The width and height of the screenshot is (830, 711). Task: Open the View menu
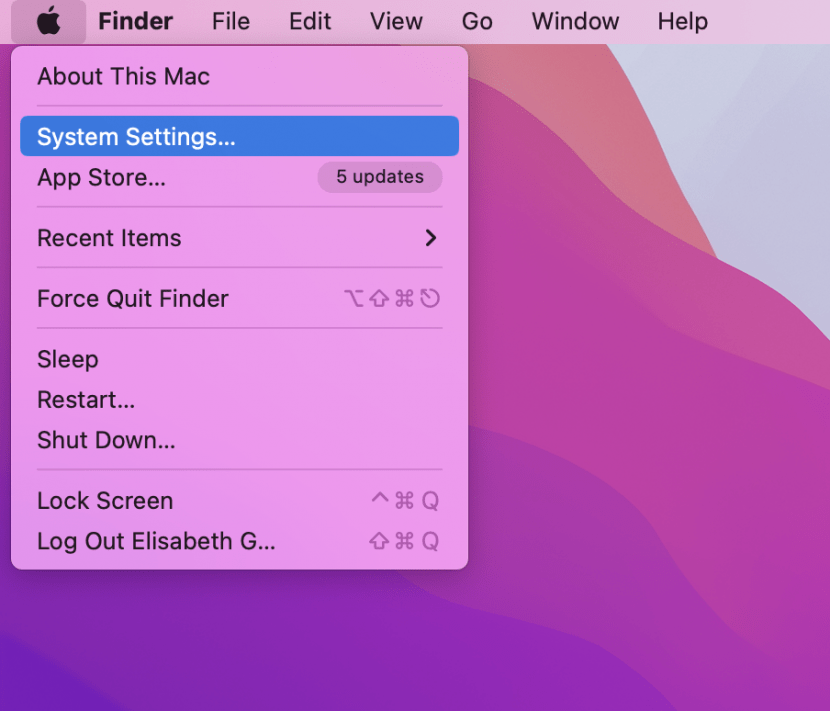[396, 21]
